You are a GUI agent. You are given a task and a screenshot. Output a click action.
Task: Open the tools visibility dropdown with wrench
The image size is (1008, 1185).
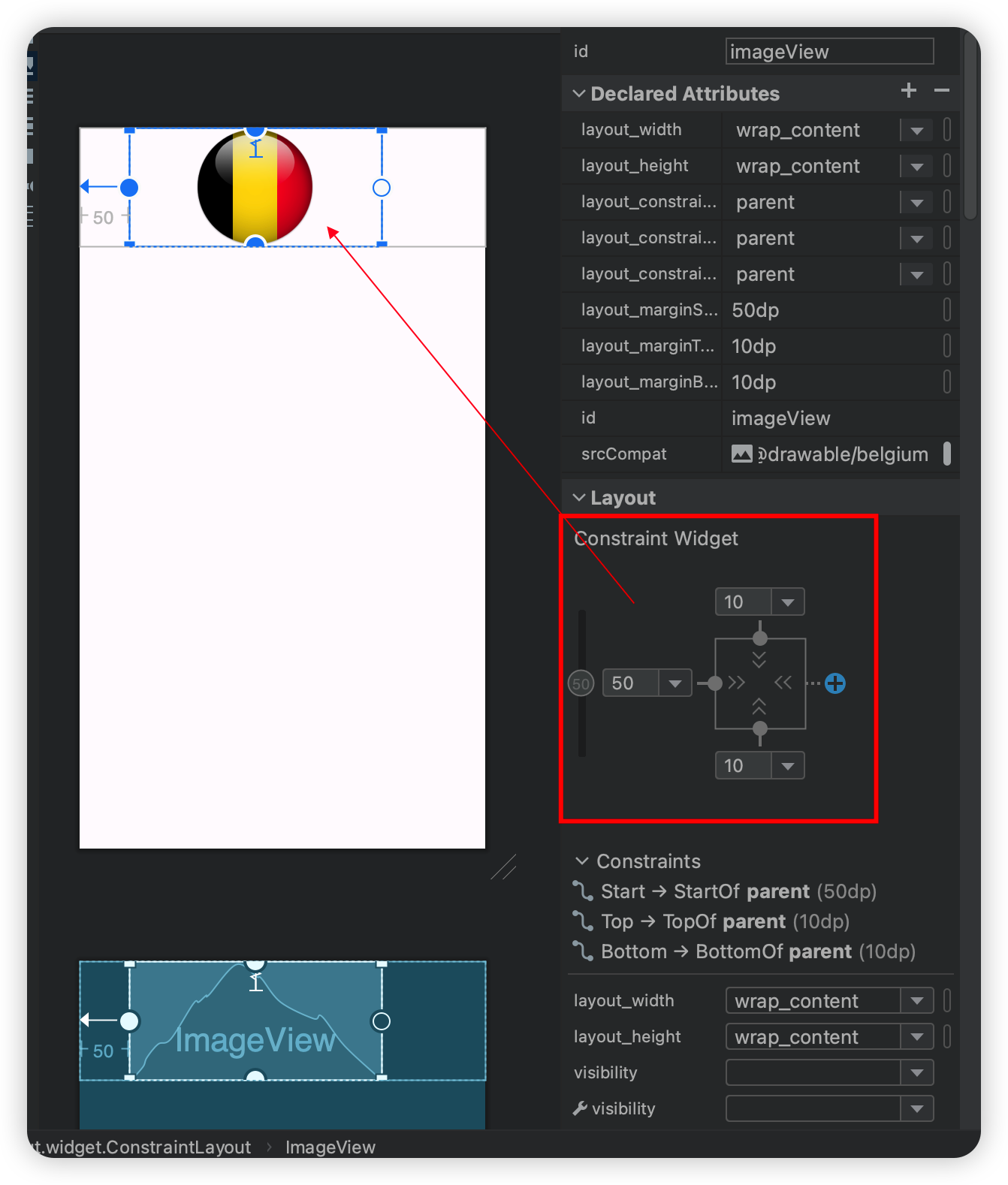[x=917, y=1108]
